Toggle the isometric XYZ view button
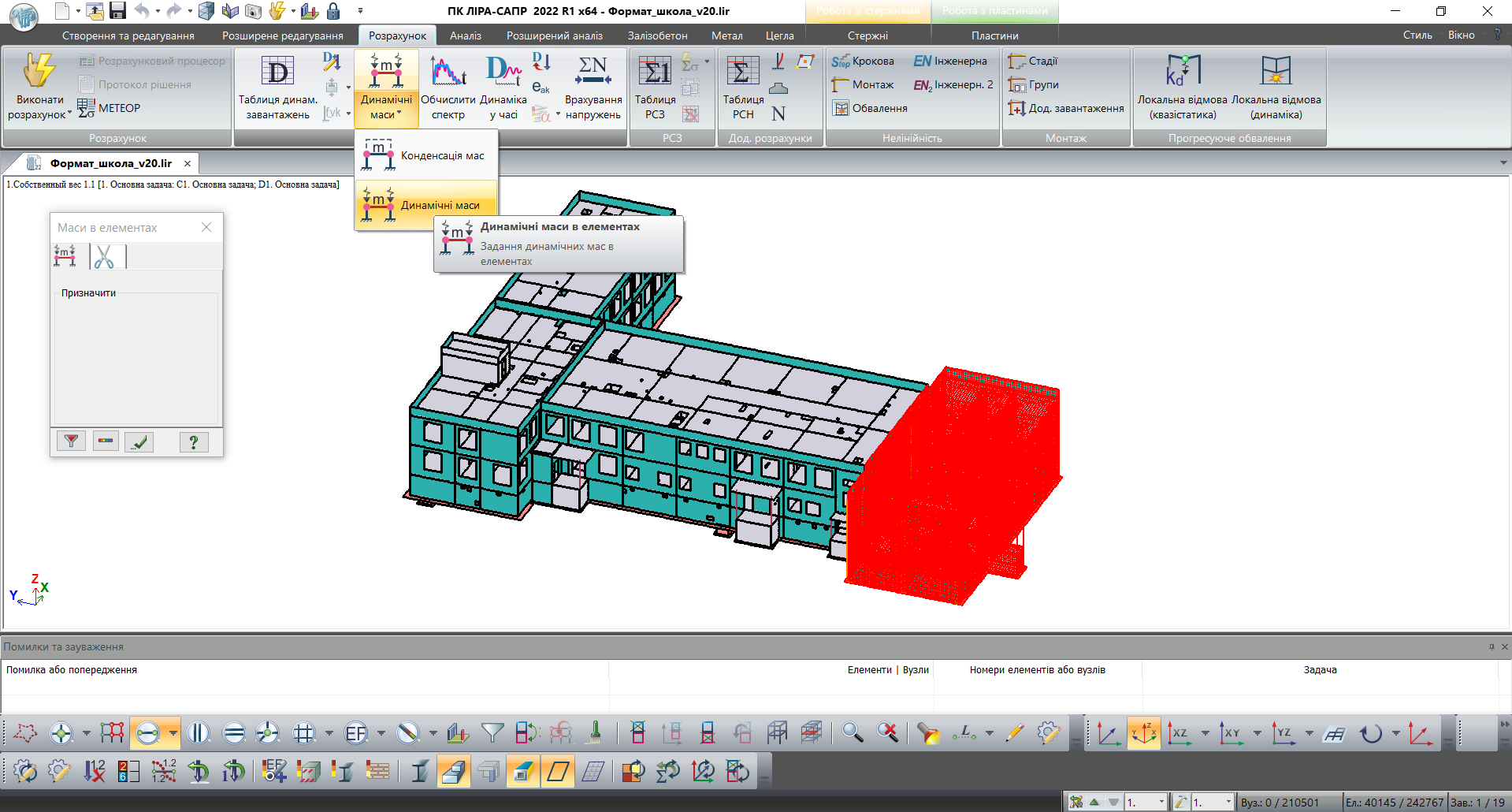Image resolution: width=1512 pixels, height=812 pixels. (x=1143, y=733)
